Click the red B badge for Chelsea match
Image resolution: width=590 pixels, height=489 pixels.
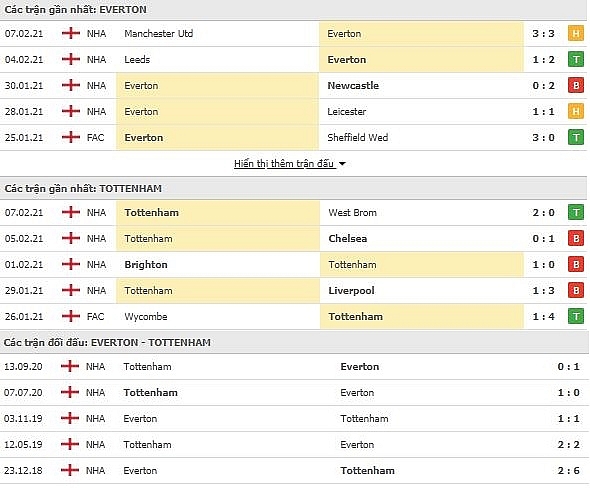click(x=575, y=238)
